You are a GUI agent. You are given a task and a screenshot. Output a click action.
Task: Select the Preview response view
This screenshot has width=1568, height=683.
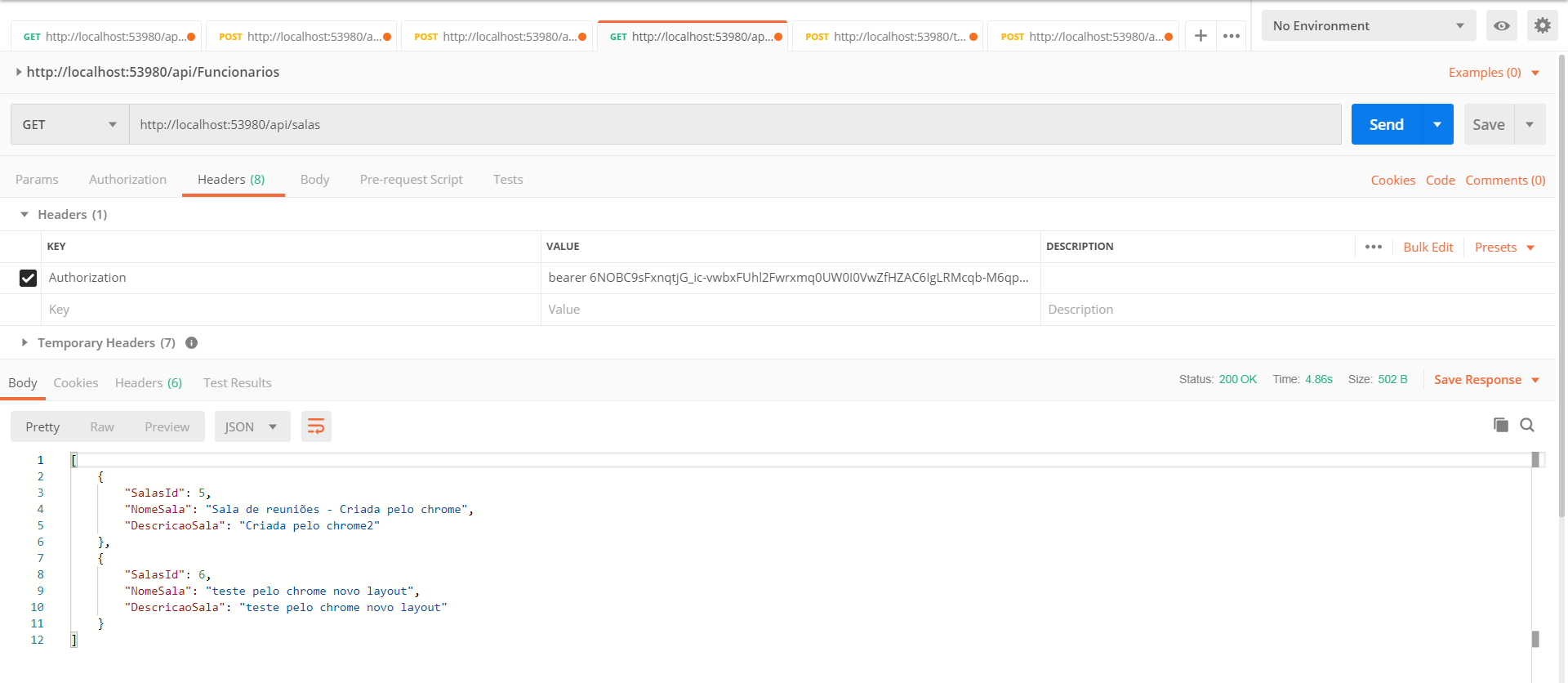point(167,427)
